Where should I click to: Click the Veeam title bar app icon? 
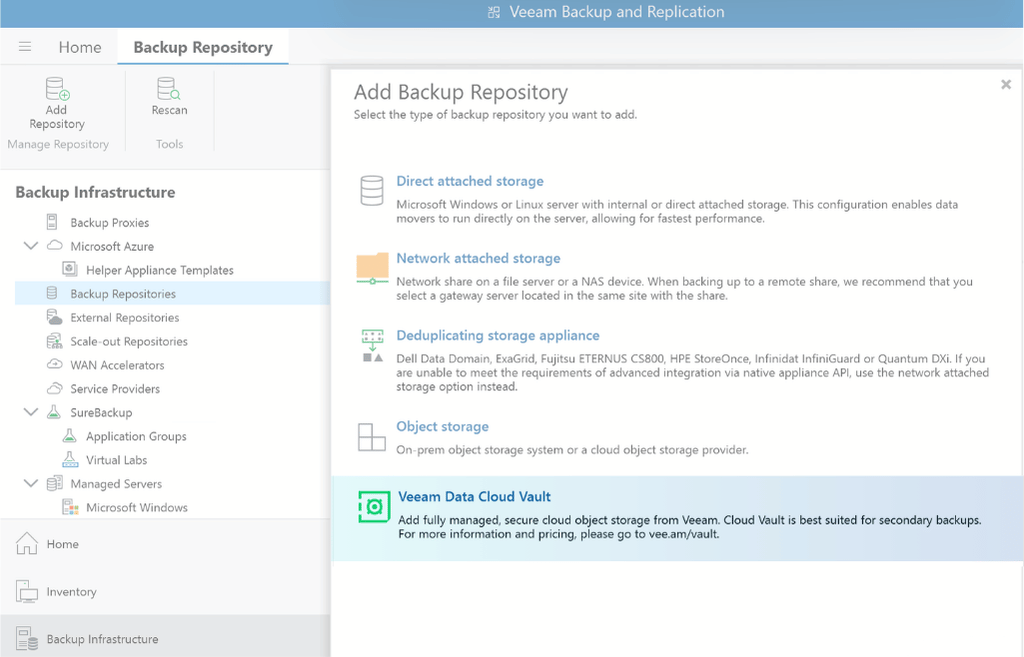(494, 12)
